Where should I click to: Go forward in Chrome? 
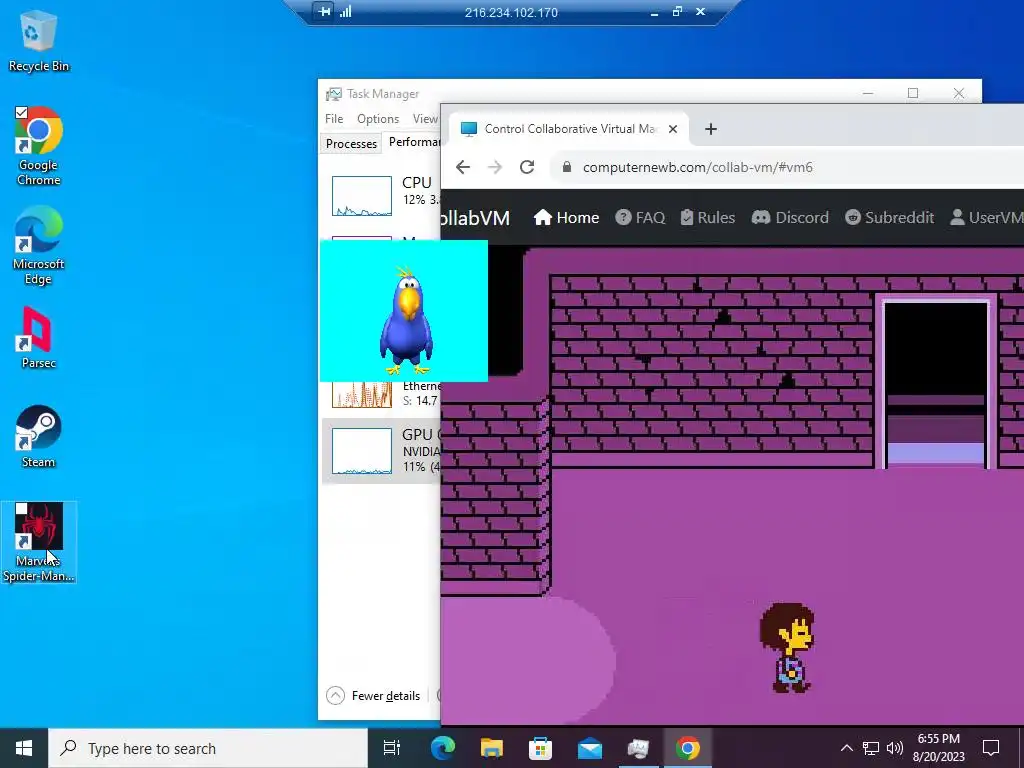(495, 167)
